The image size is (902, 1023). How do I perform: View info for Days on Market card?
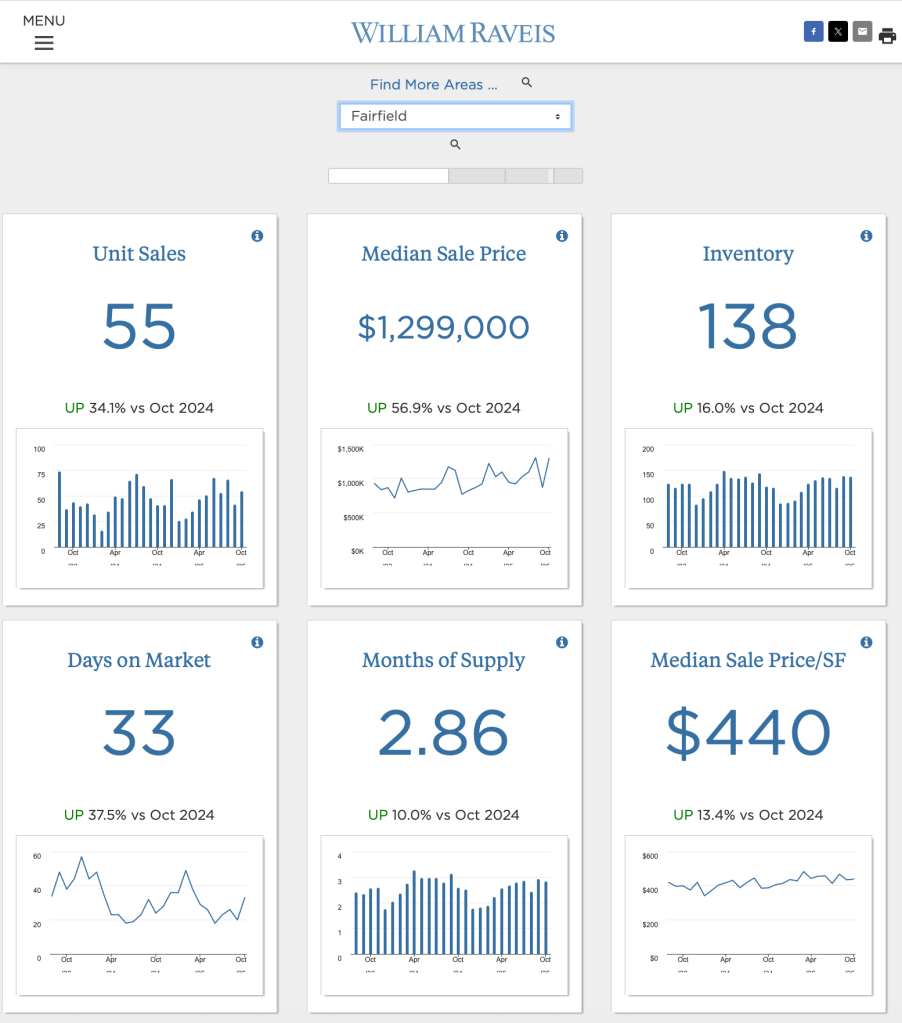[257, 642]
